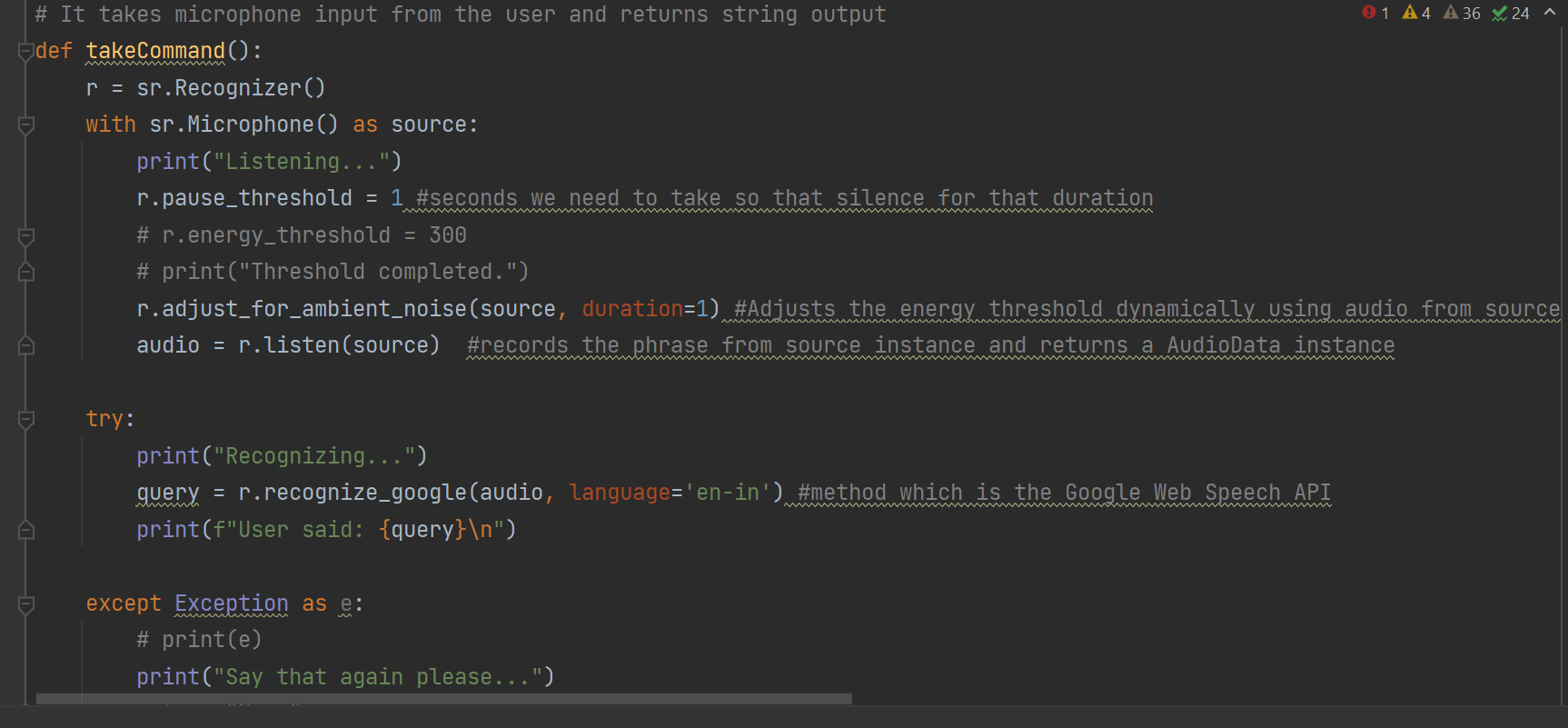The height and width of the screenshot is (728, 1568).
Task: Click 'r.pause_threshold' in the code
Action: click(244, 198)
